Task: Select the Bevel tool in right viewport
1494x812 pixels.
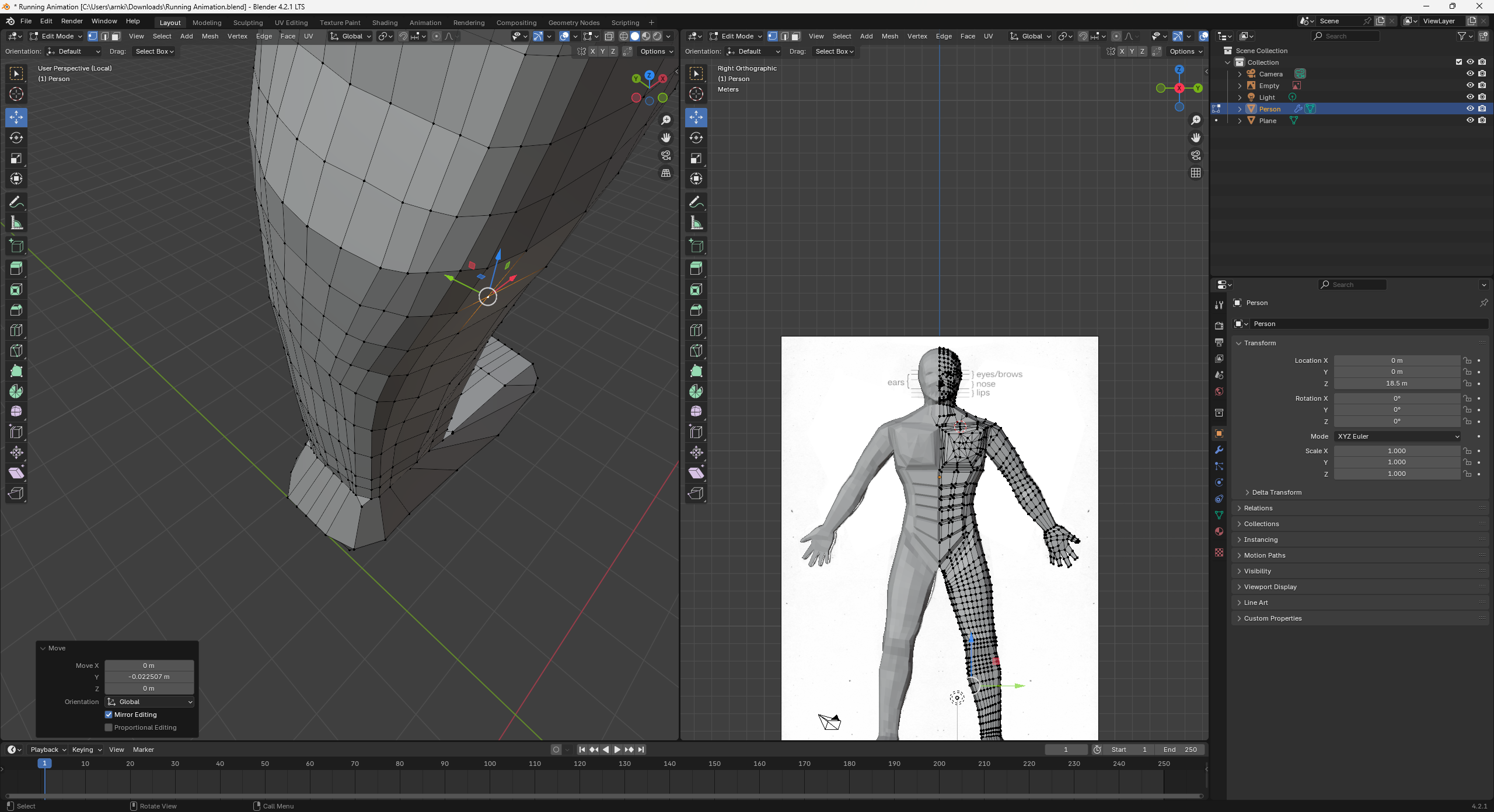Action: click(x=696, y=310)
